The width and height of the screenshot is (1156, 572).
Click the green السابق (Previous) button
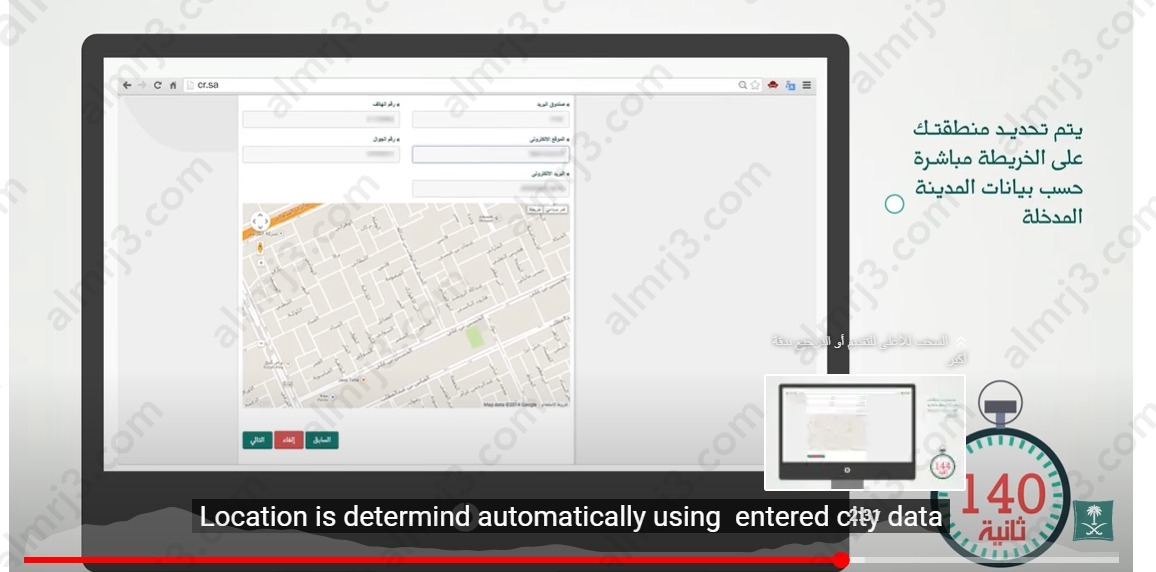(322, 440)
